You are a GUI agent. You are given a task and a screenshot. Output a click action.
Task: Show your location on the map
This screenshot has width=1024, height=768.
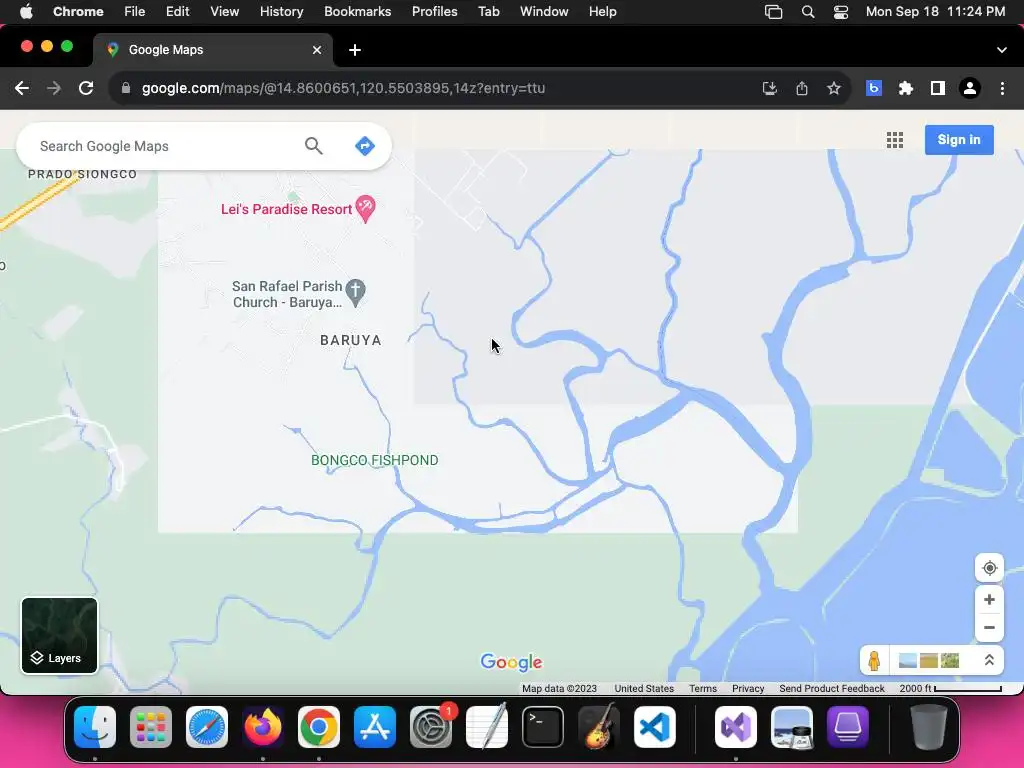coord(989,568)
